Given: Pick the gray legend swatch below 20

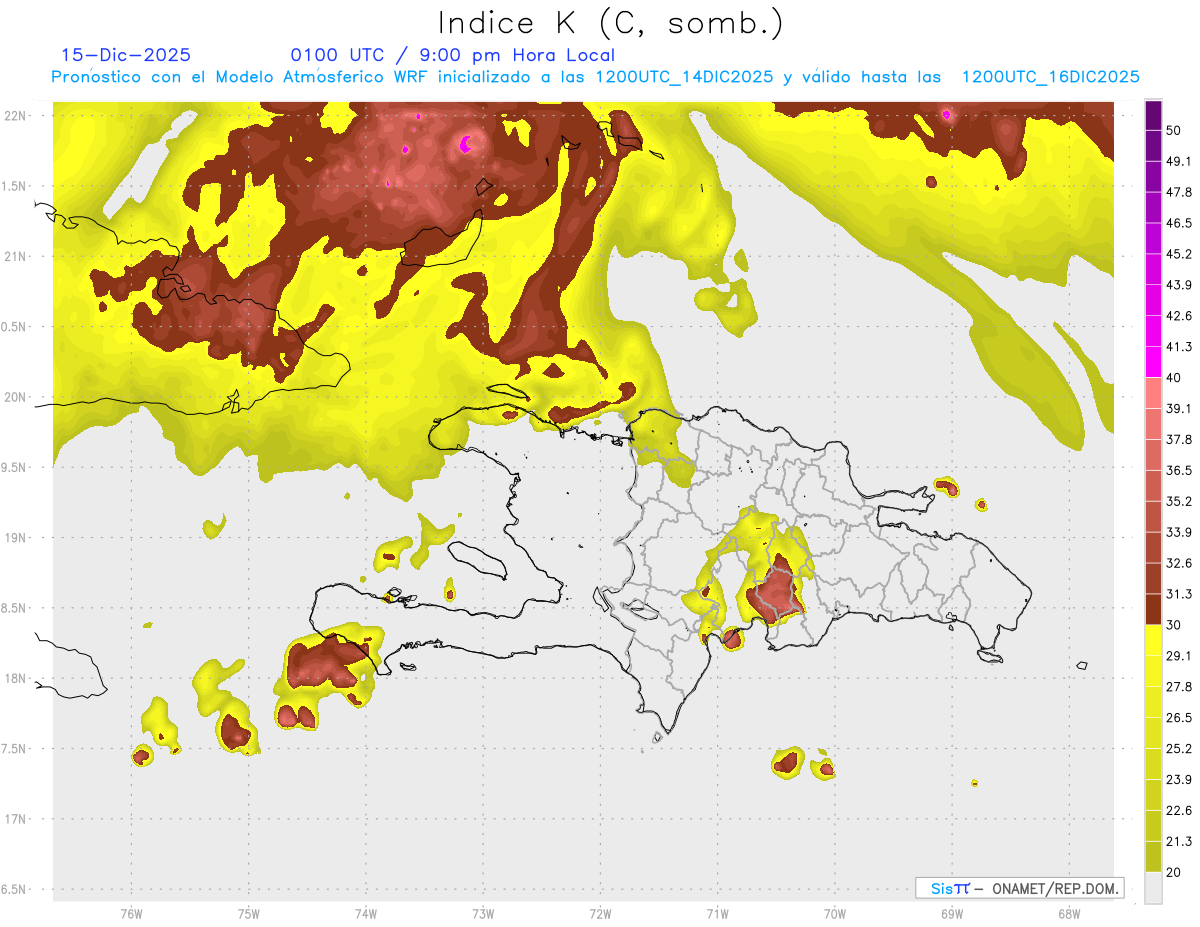Looking at the screenshot, I should 1153,888.
